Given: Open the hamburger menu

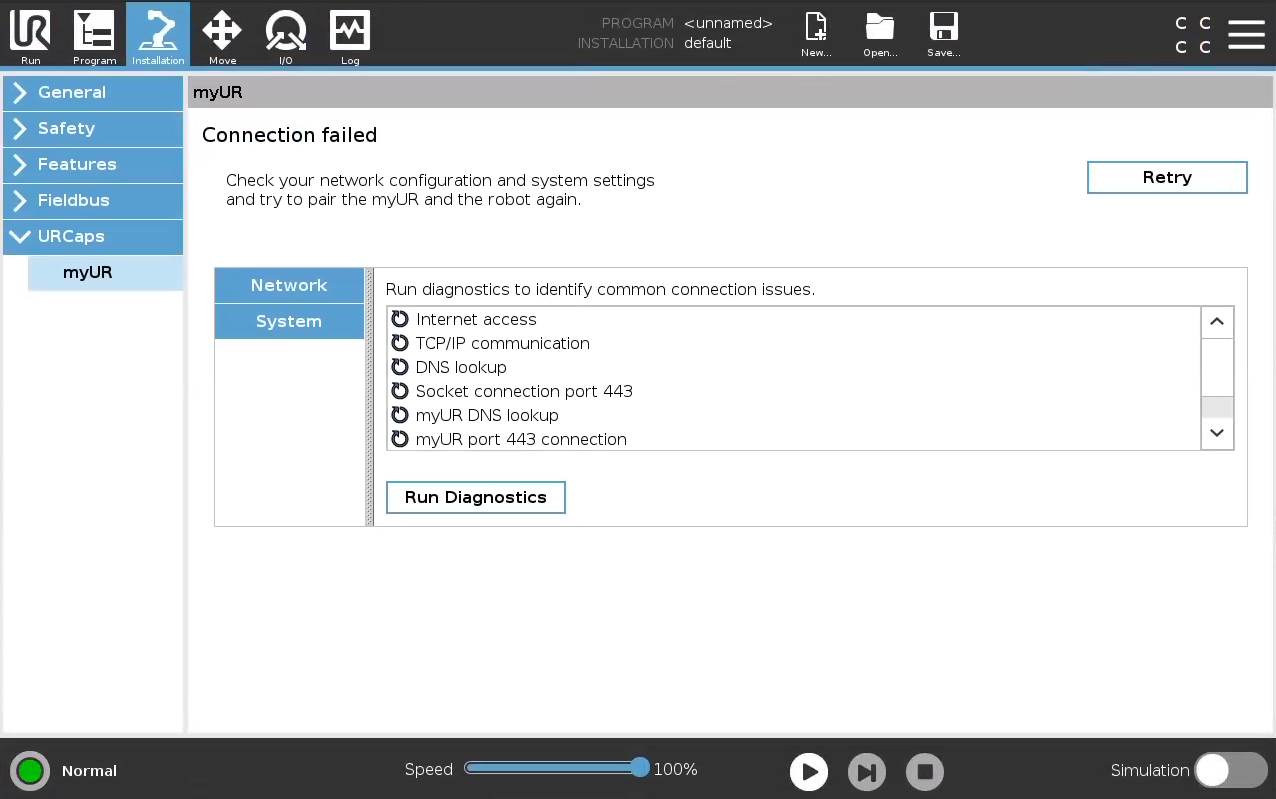Looking at the screenshot, I should pyautogui.click(x=1246, y=34).
